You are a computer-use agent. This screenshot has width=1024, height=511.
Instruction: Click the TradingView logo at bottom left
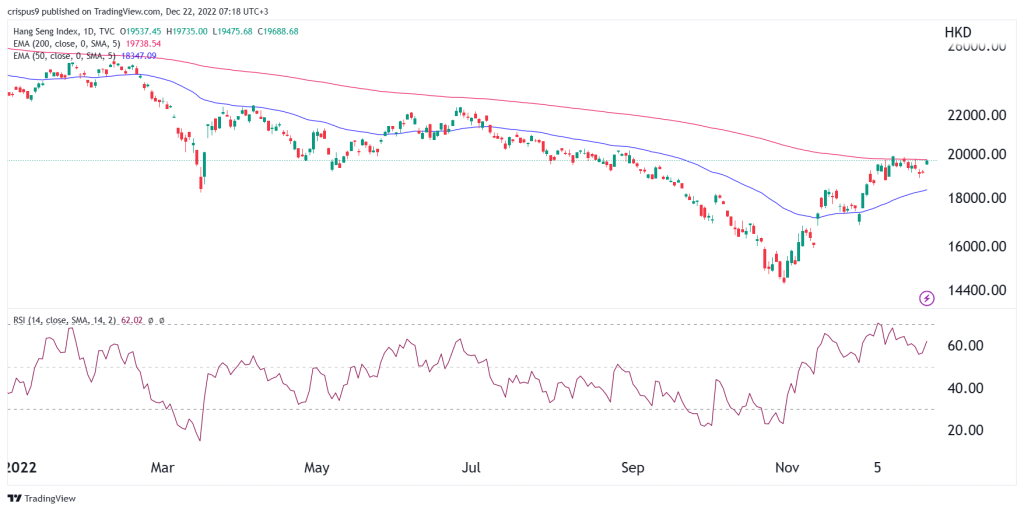click(x=32, y=498)
